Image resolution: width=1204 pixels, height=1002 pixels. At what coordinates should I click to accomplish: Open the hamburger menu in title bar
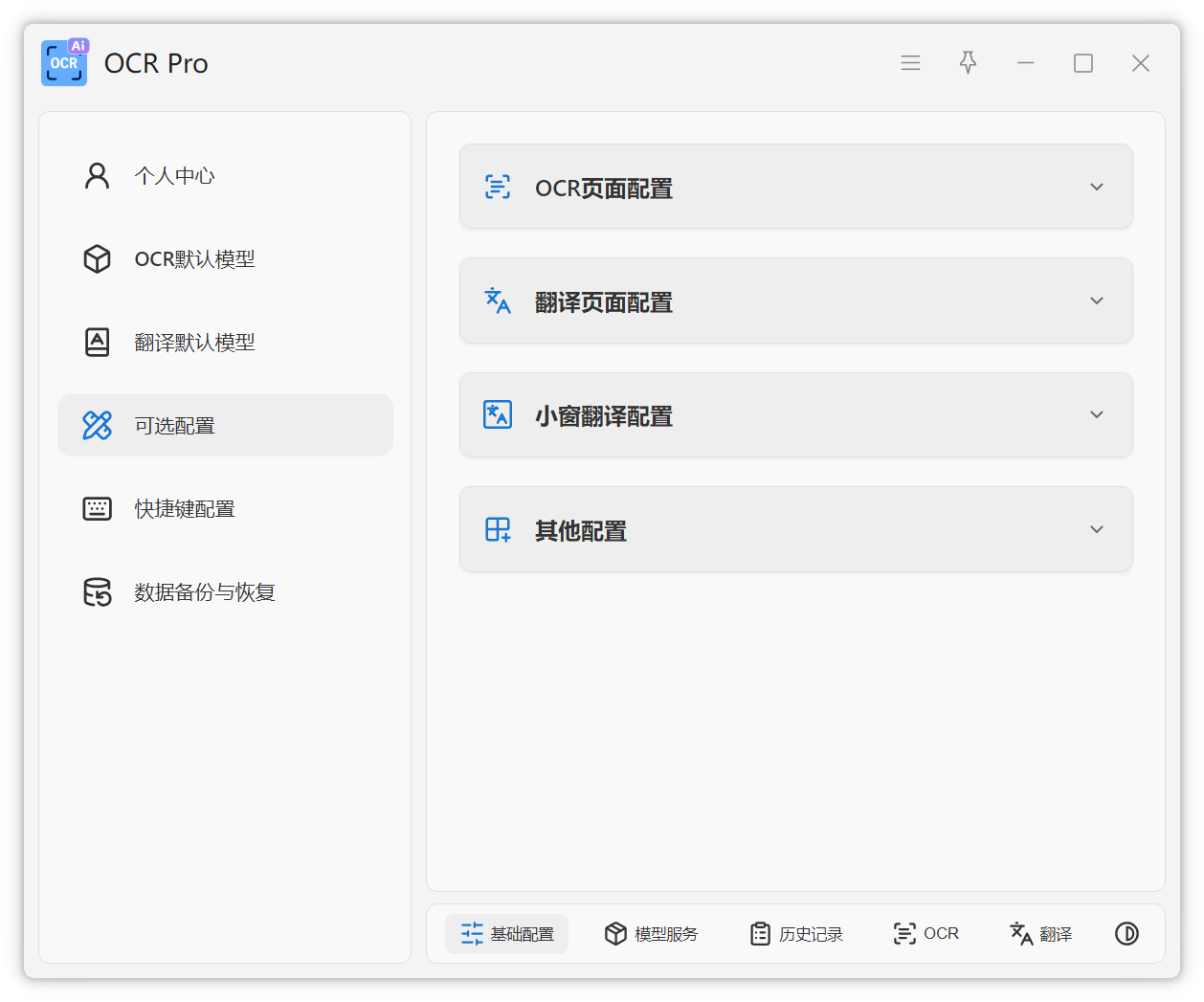point(910,63)
